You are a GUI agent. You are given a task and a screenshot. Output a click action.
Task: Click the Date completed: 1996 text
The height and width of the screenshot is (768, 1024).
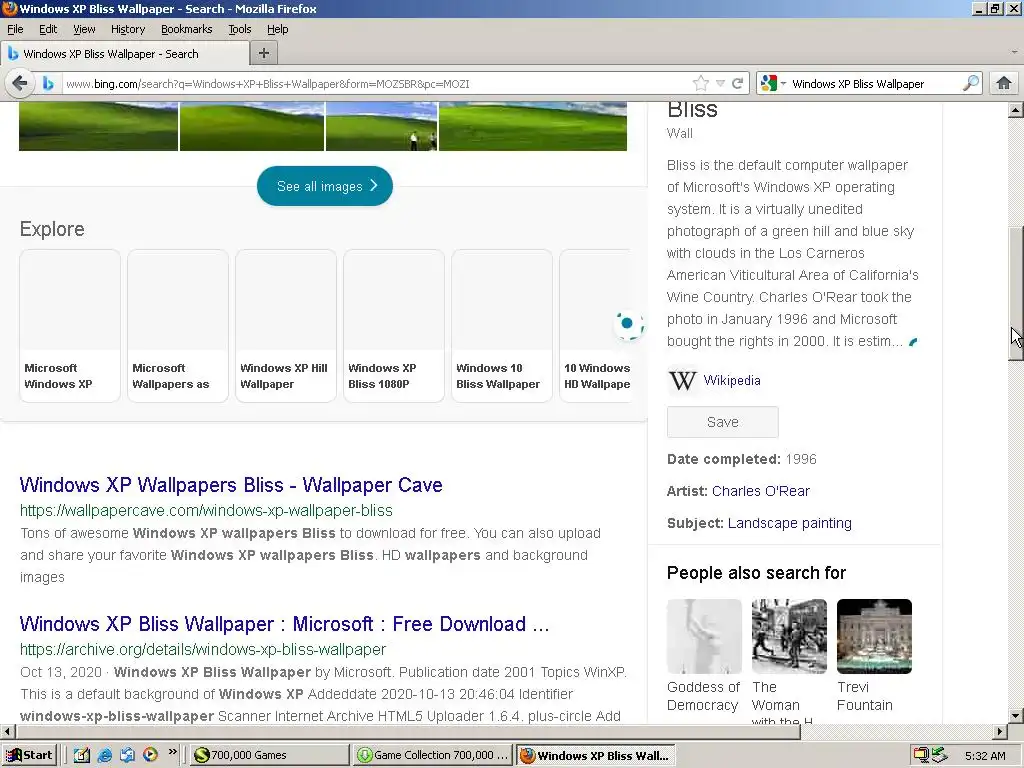[742, 459]
